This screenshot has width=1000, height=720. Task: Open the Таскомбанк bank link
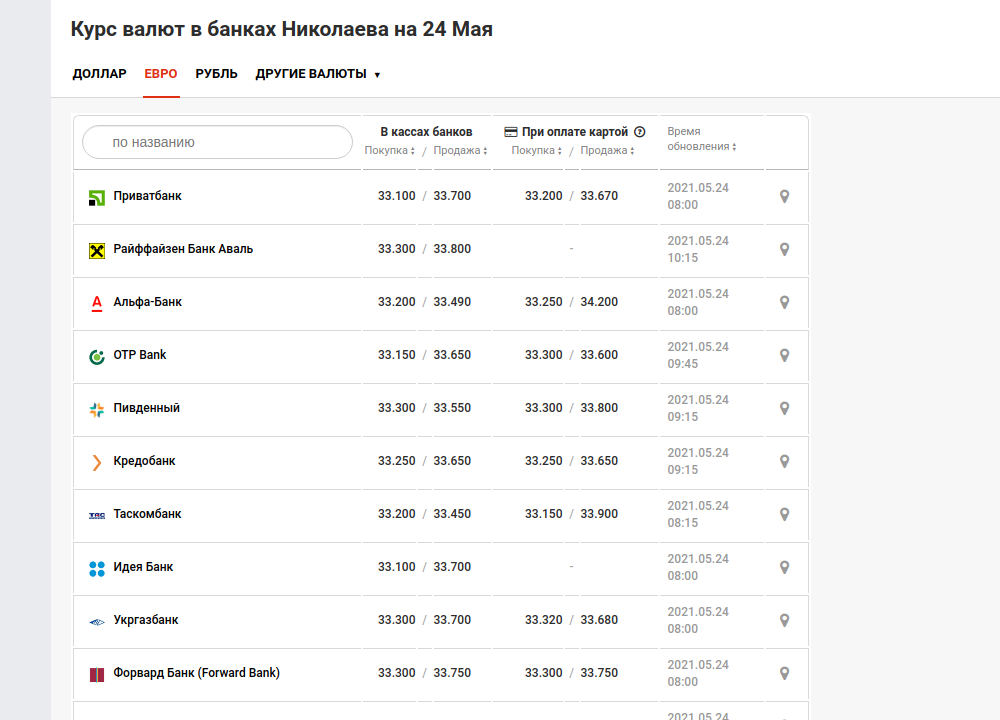(x=147, y=513)
